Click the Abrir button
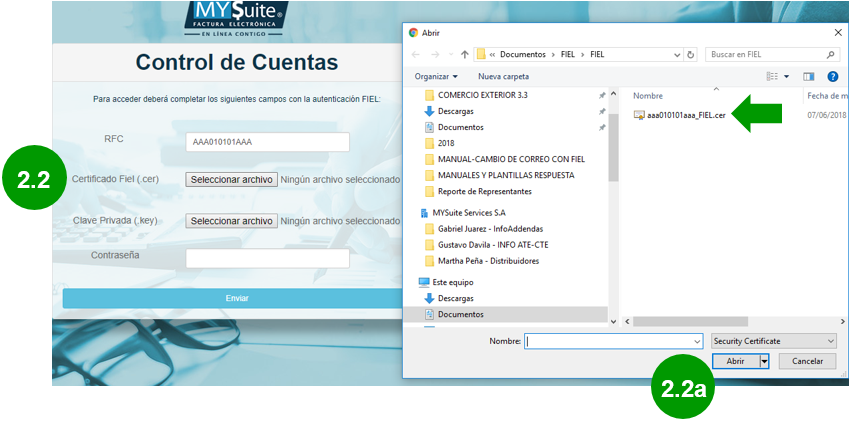 pos(735,361)
